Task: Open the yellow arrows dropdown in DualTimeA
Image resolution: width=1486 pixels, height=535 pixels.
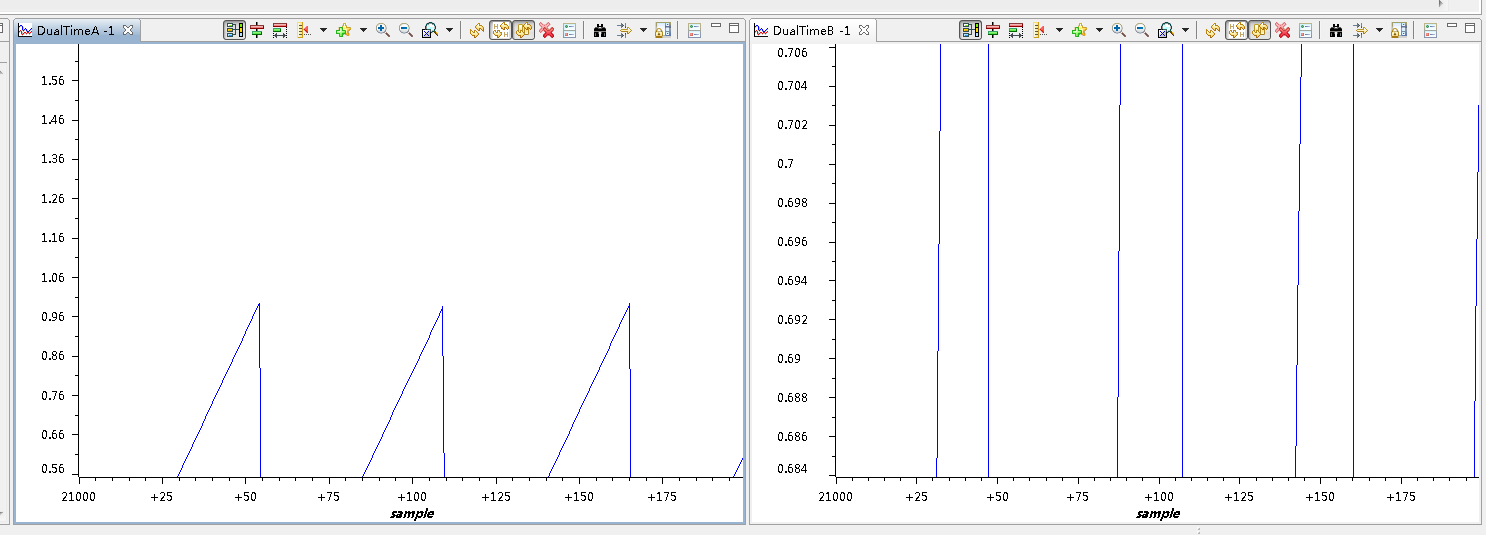Action: 643,31
